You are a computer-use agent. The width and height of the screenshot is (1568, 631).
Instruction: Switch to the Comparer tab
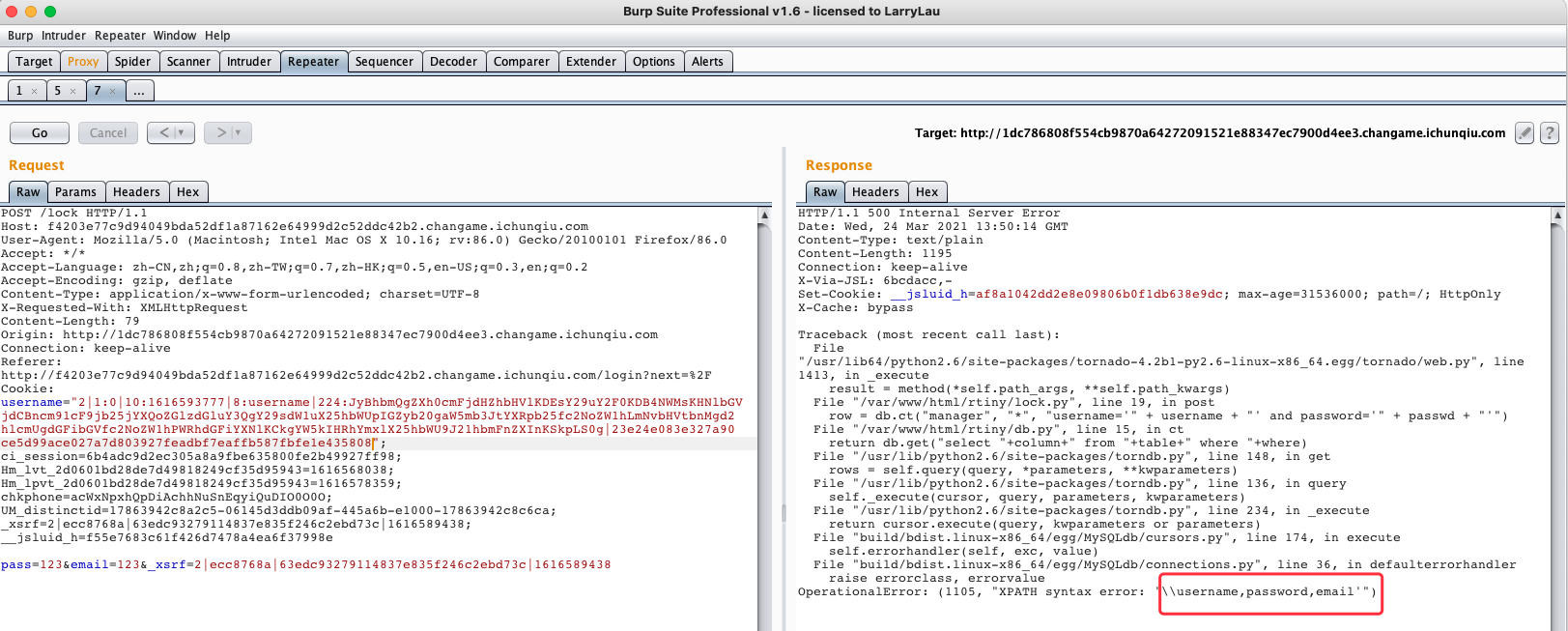pos(522,61)
